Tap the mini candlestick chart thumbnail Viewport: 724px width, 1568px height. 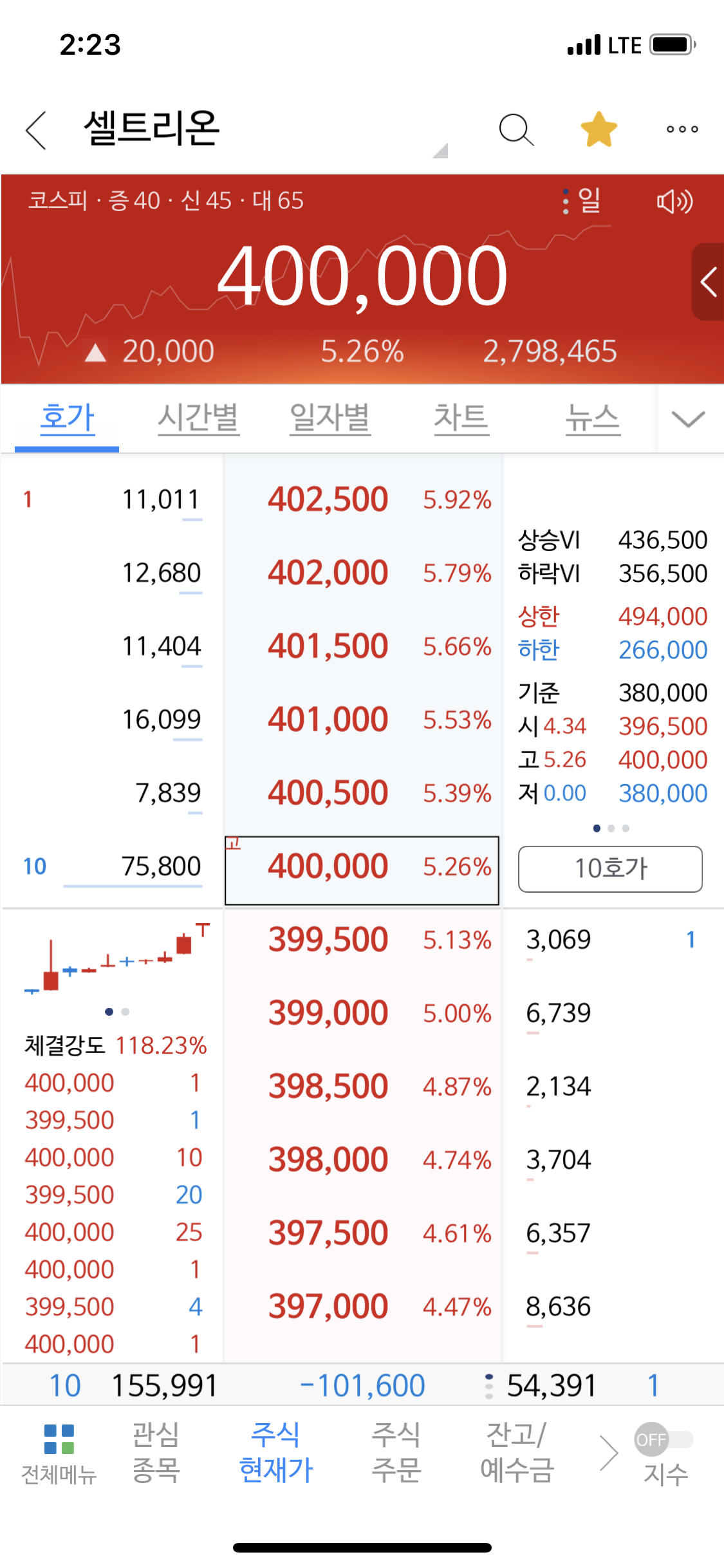pos(117,961)
